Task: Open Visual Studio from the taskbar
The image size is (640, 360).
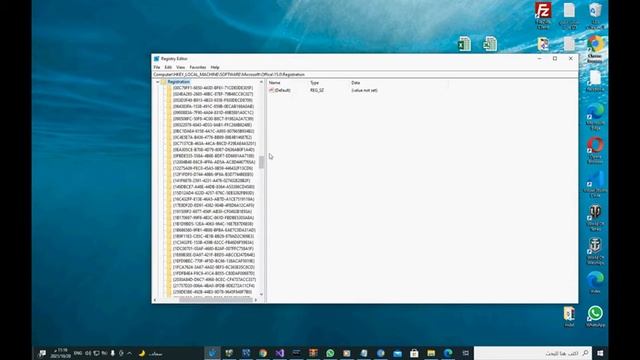Action: pos(280,353)
